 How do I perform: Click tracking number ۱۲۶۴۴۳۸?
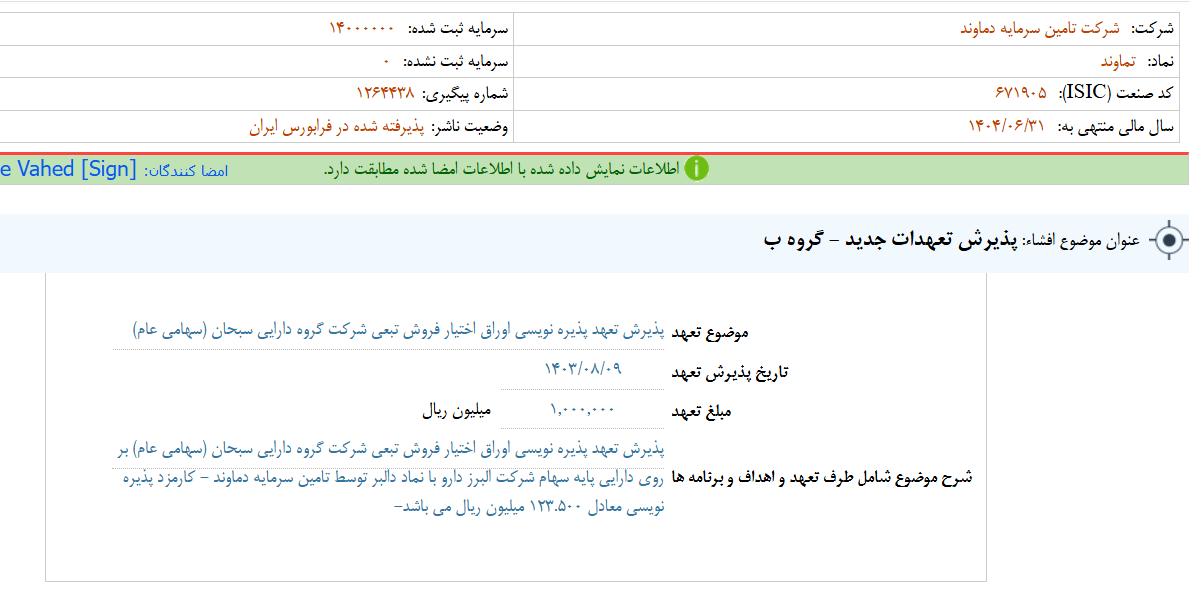[x=385, y=93]
